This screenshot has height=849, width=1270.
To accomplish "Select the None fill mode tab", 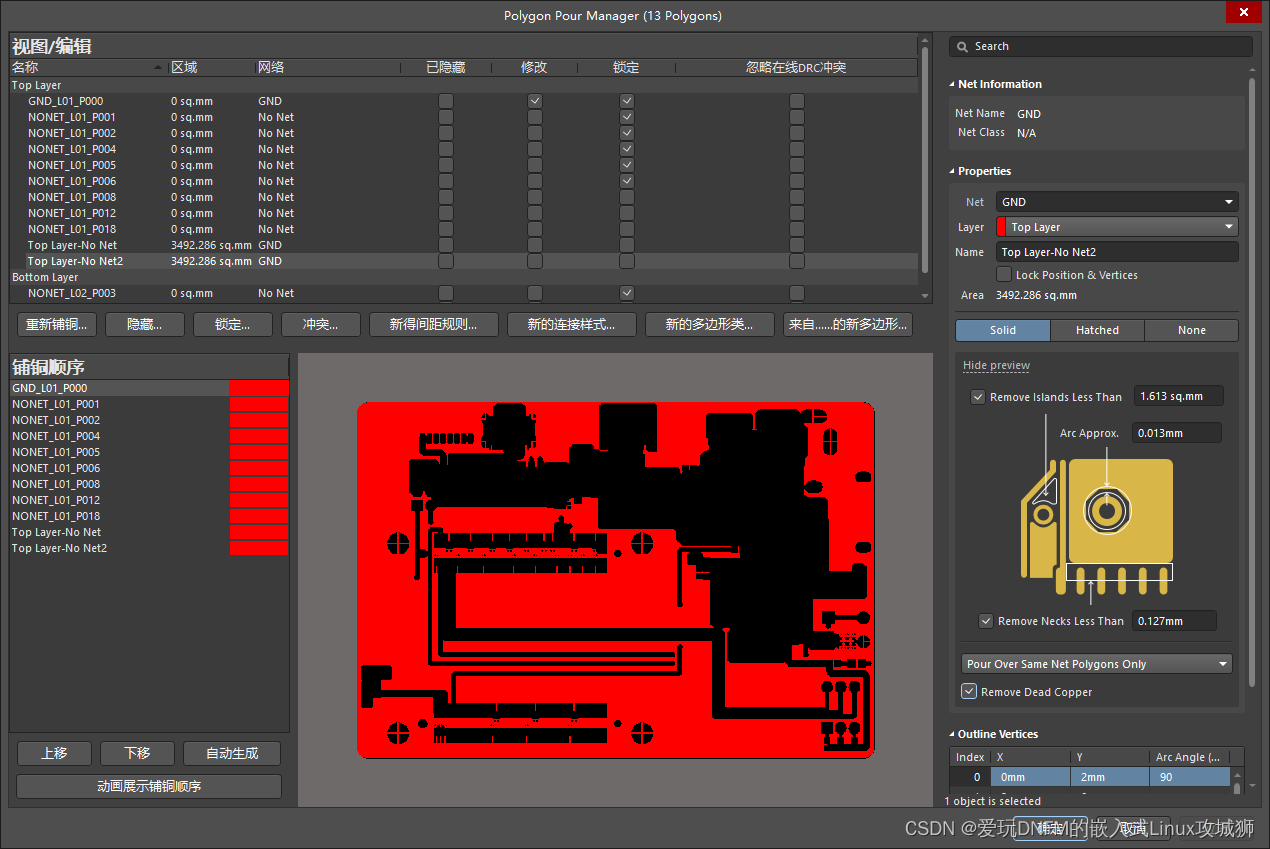I will [x=1191, y=330].
